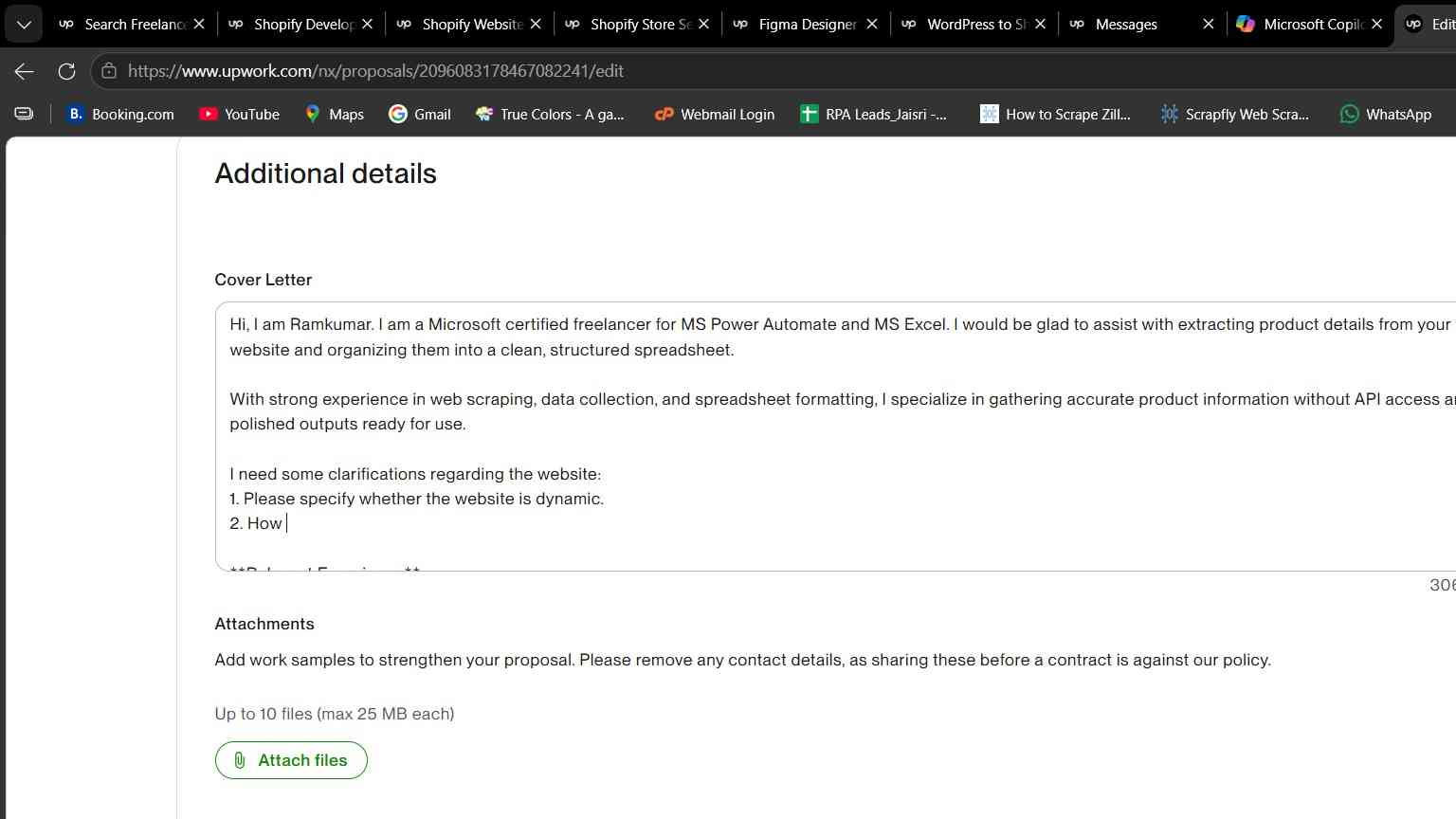
Task: Reload the page with refresh icon
Action: pos(66,71)
